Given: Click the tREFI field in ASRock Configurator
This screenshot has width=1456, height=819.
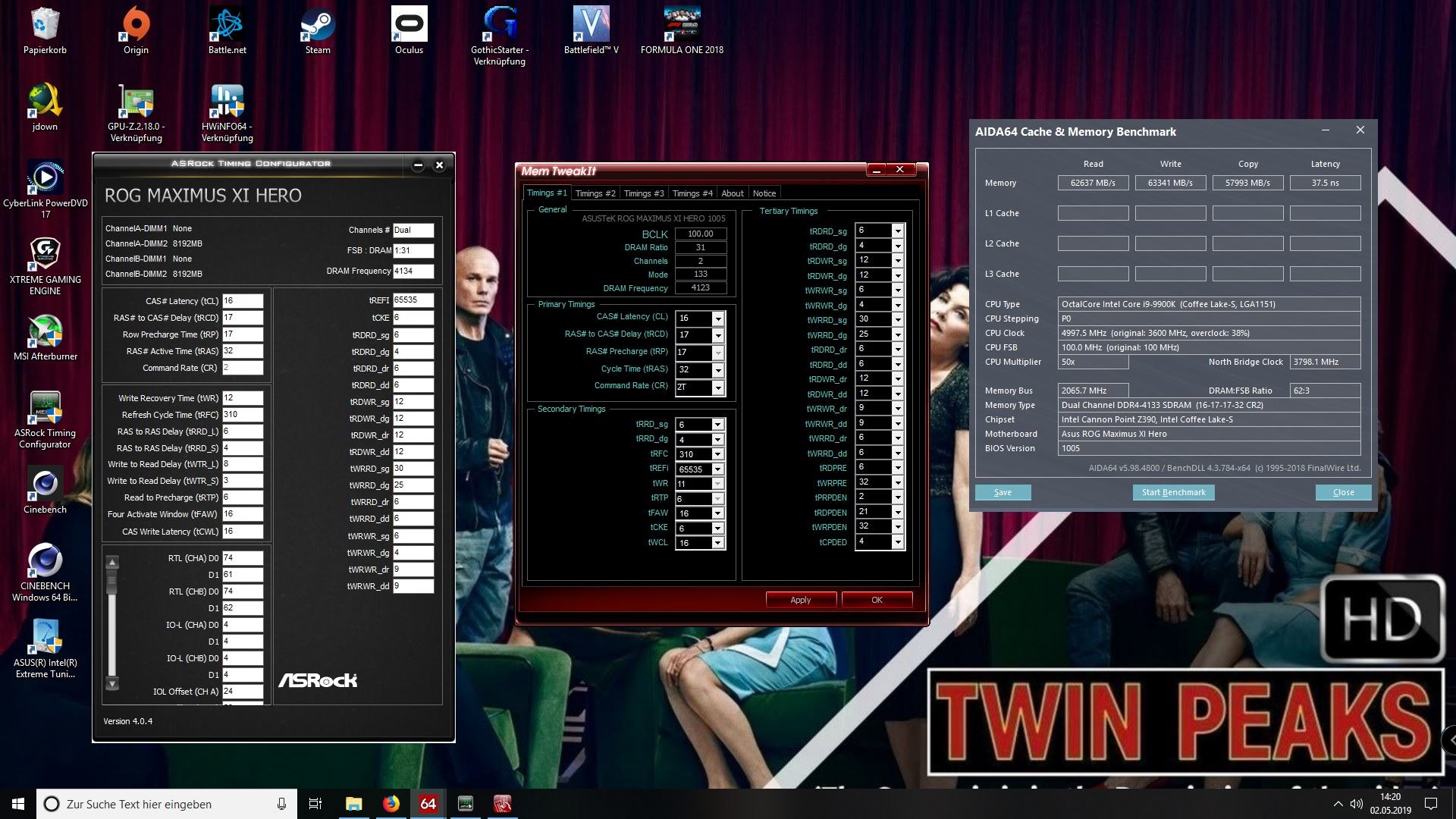Looking at the screenshot, I should (x=413, y=300).
